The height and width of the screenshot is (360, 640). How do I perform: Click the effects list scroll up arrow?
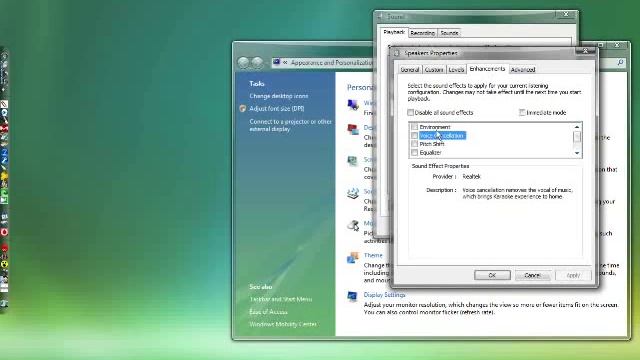coord(577,127)
